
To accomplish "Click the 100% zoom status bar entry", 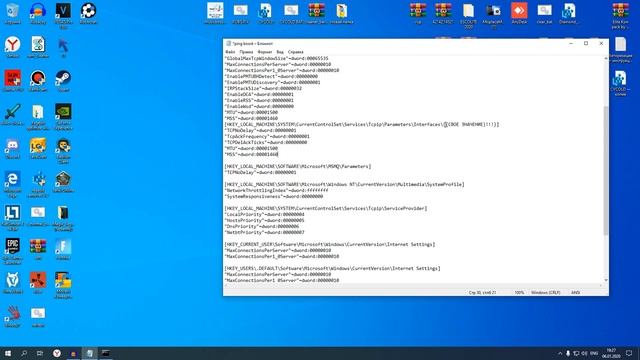I will [x=519, y=292].
